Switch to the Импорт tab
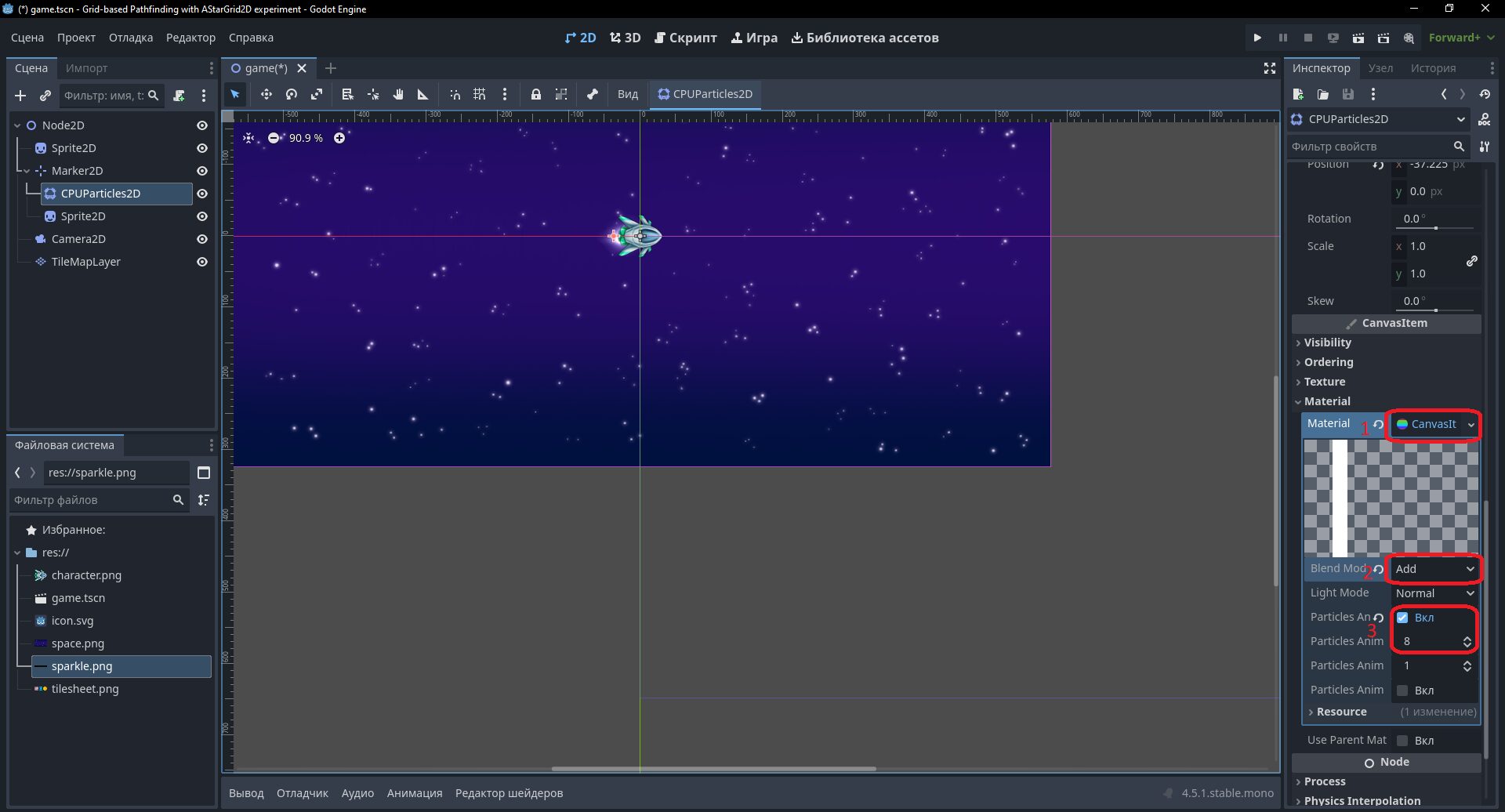This screenshot has width=1505, height=812. coord(86,68)
